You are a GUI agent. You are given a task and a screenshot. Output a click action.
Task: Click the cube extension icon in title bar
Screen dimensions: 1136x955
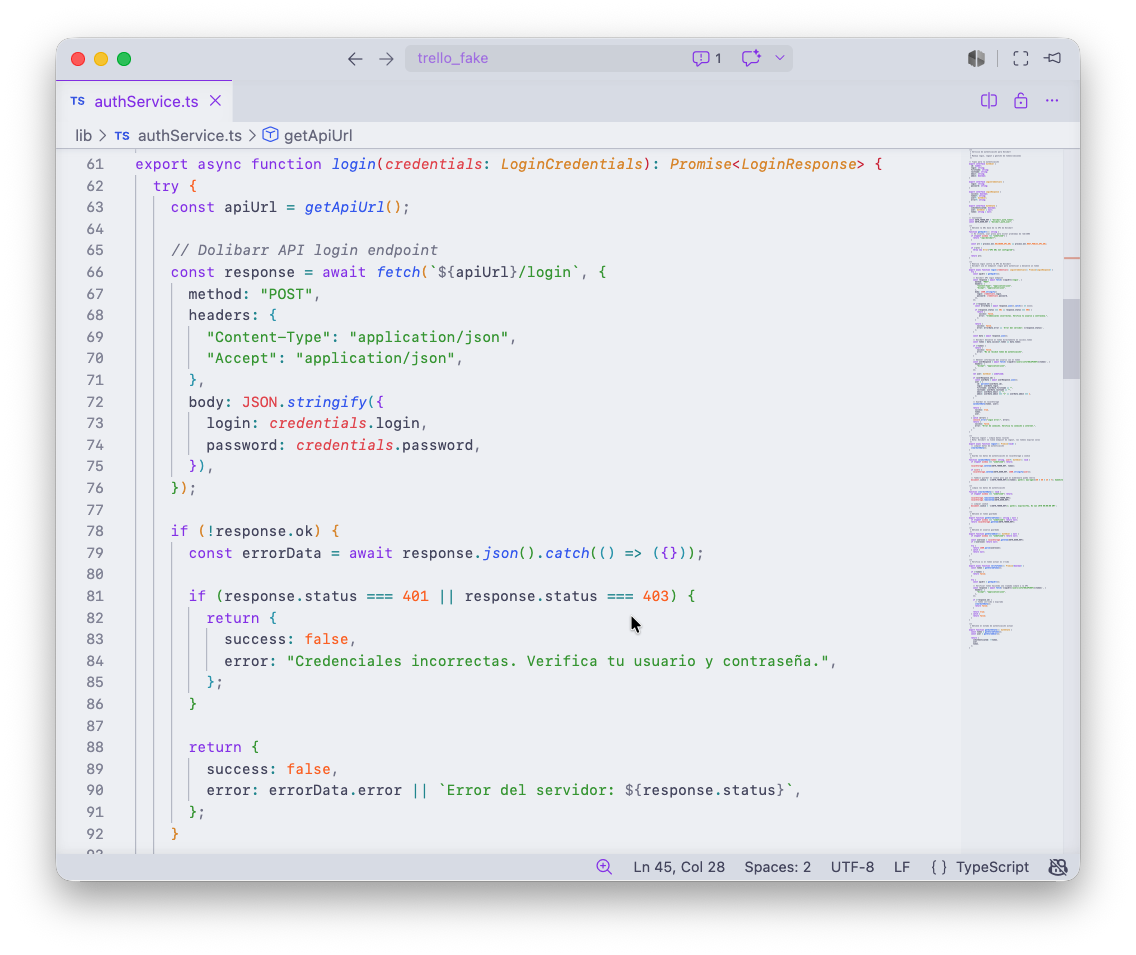pyautogui.click(x=976, y=59)
